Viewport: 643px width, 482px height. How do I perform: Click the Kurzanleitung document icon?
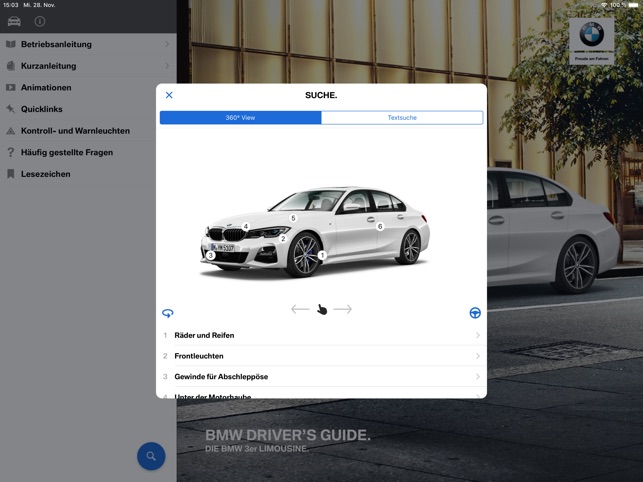pyautogui.click(x=11, y=66)
